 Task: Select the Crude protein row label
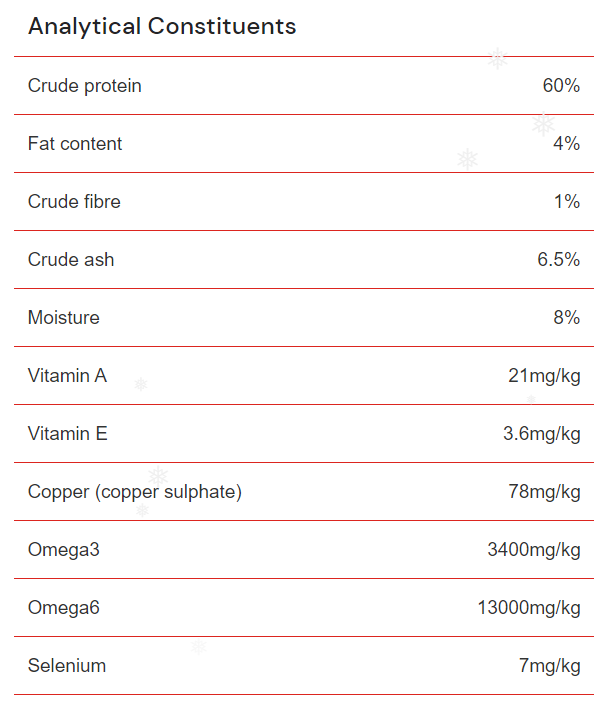pos(85,86)
